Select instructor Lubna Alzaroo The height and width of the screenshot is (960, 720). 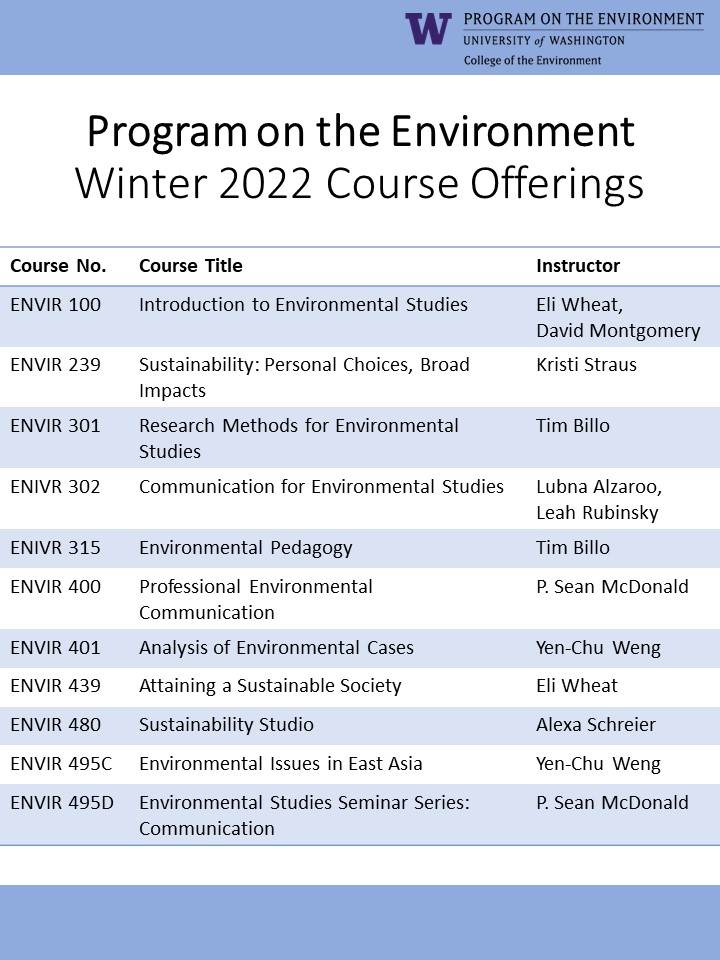point(598,487)
